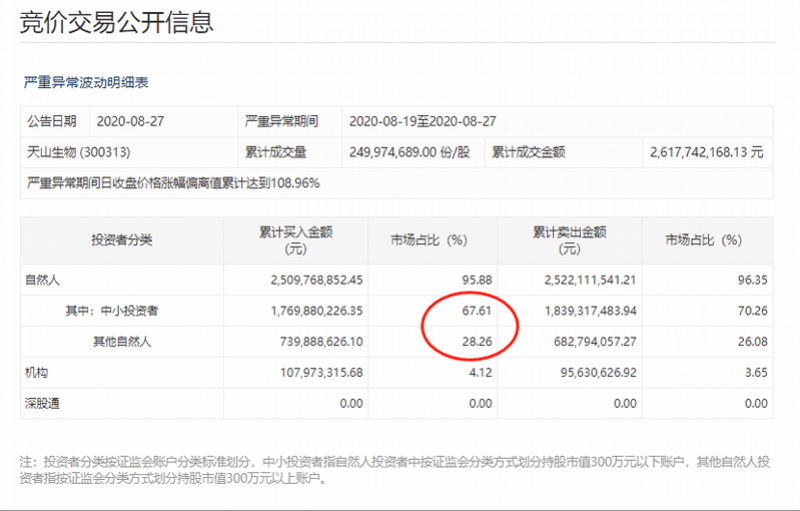Select the 严重异常波动明细表 subtitle
Viewport: 800px width, 511px height.
pos(86,82)
